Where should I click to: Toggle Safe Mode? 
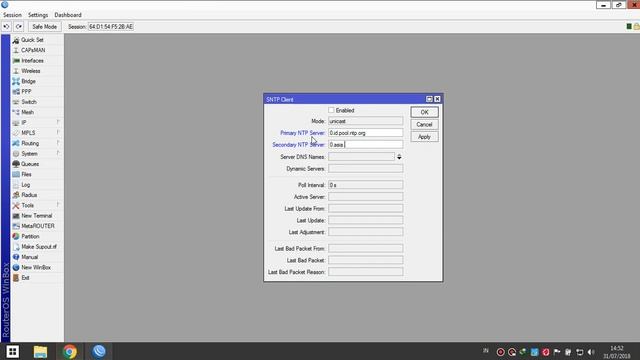pyautogui.click(x=44, y=27)
